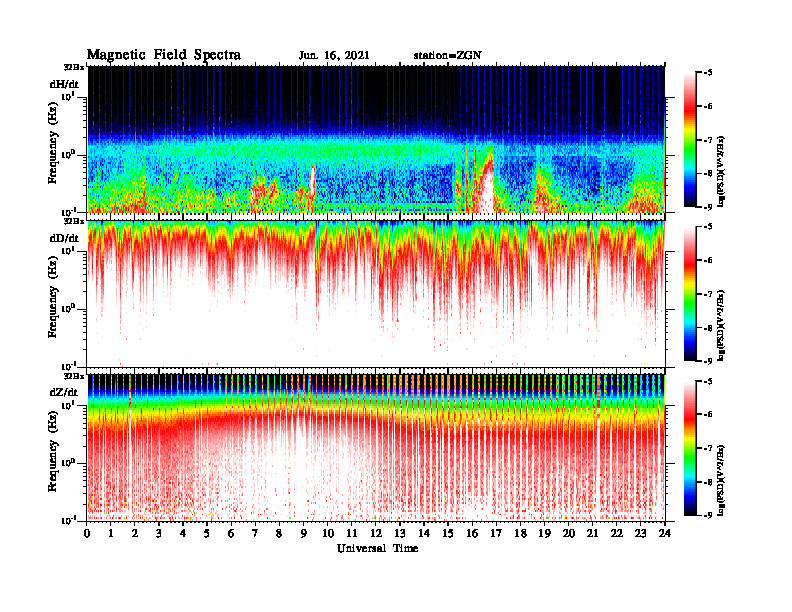This screenshot has height=612, width=792.
Task: Click the dD/dt spectrogram plot
Action: [x=376, y=293]
